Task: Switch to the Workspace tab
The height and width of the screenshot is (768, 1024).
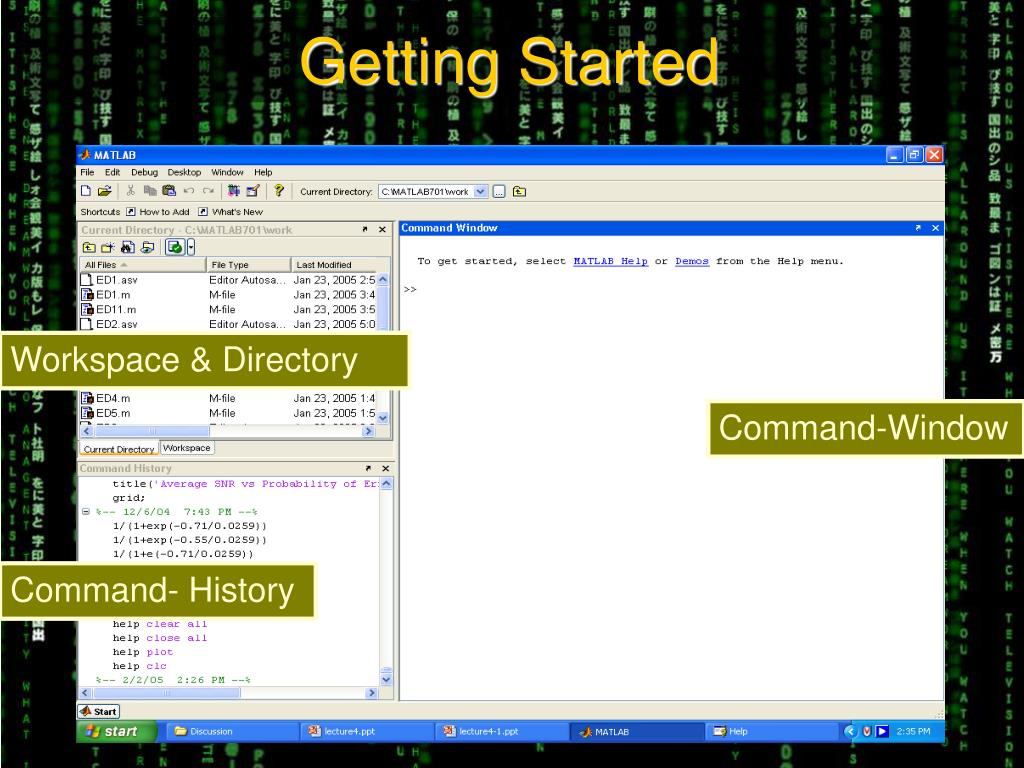Action: (x=187, y=448)
